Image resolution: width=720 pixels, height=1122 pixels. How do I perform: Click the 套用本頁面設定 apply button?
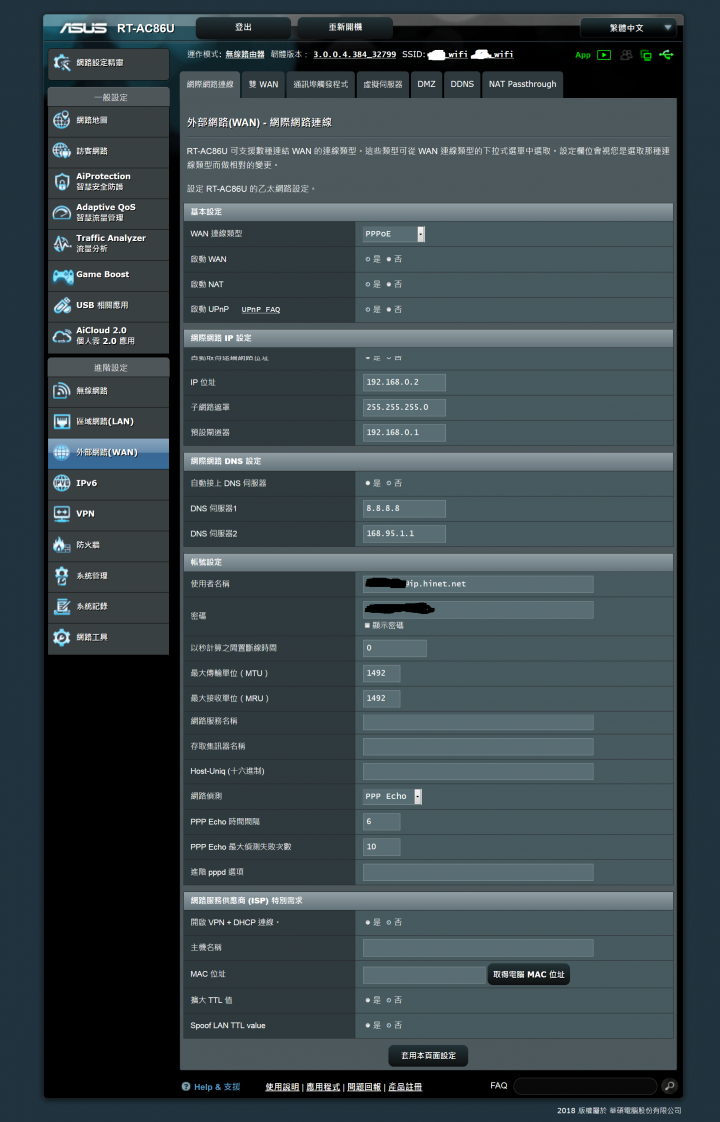(428, 1055)
